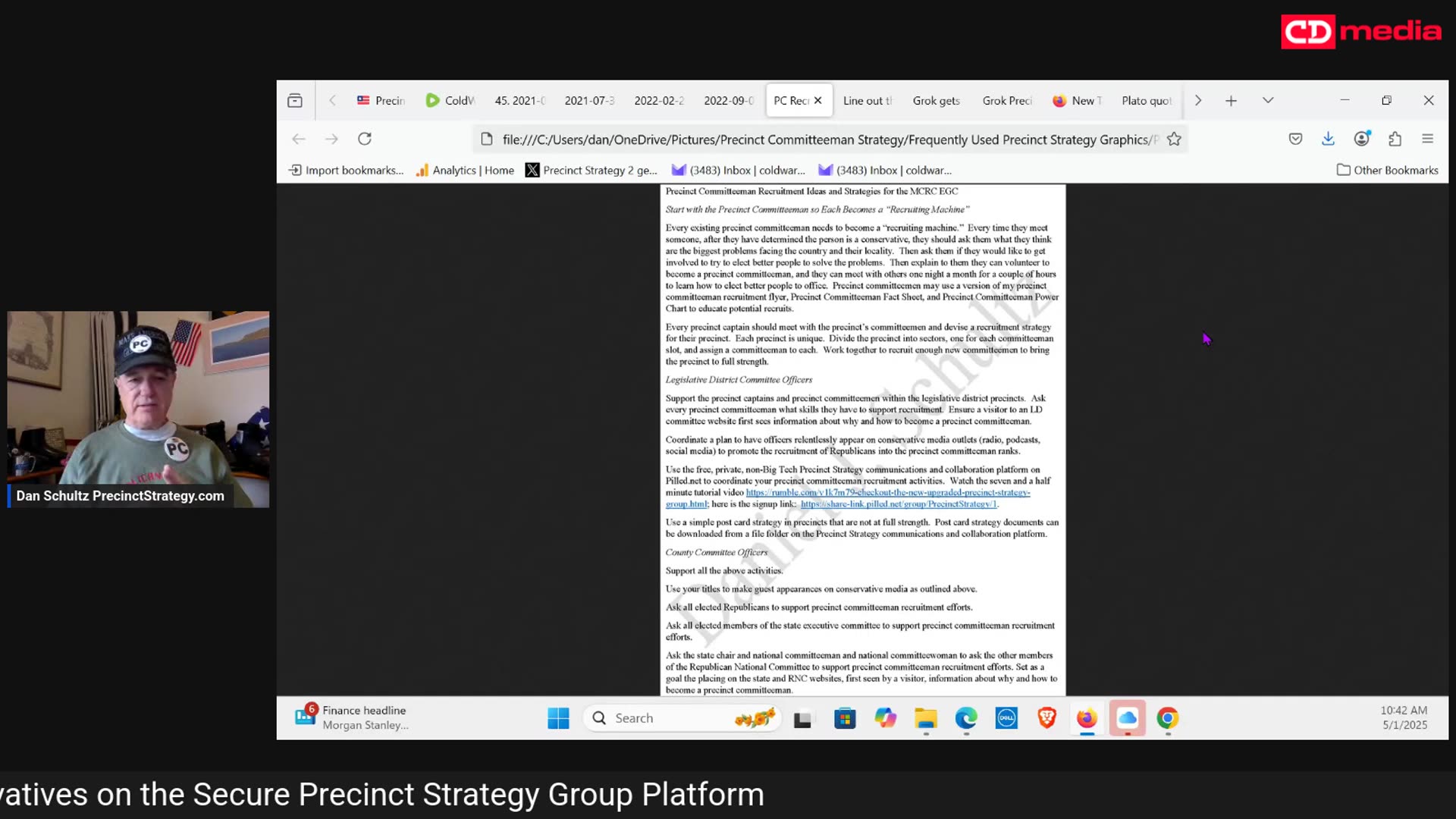Open Firefox View from the tab bar
This screenshot has height=819, width=1456.
(295, 100)
